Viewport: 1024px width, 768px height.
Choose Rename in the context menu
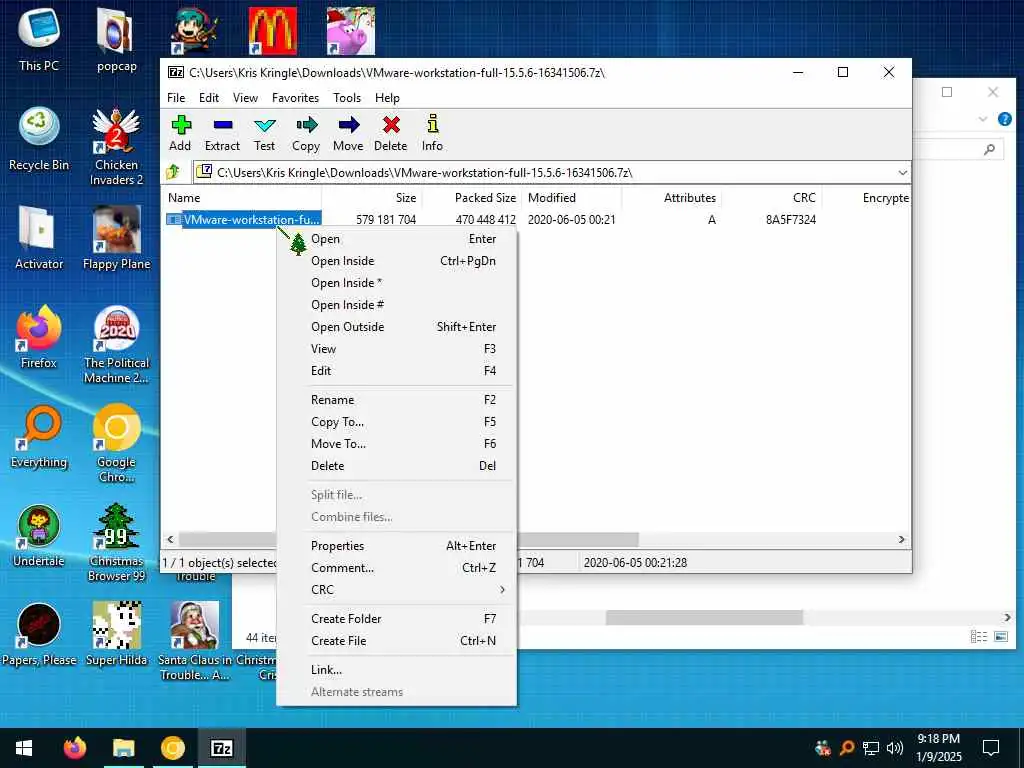tap(396, 400)
